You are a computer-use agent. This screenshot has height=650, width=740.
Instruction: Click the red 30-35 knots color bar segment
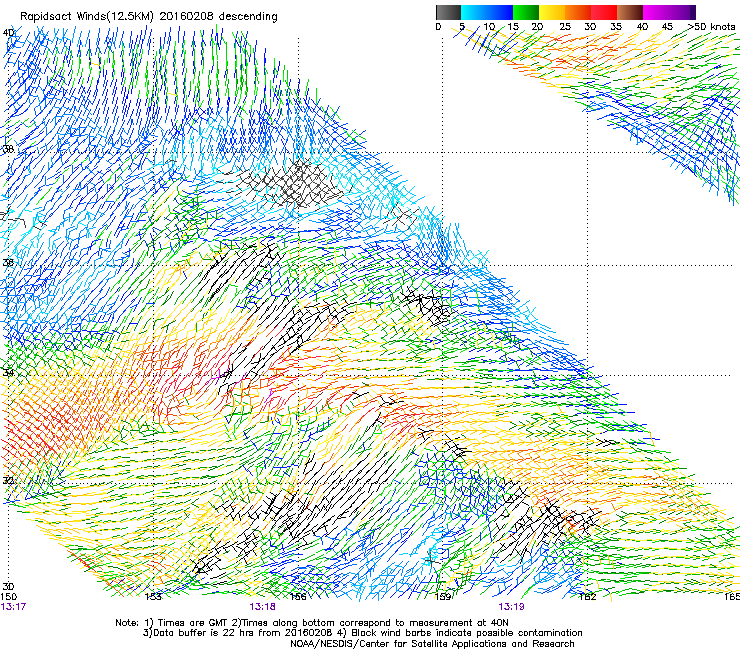604,12
